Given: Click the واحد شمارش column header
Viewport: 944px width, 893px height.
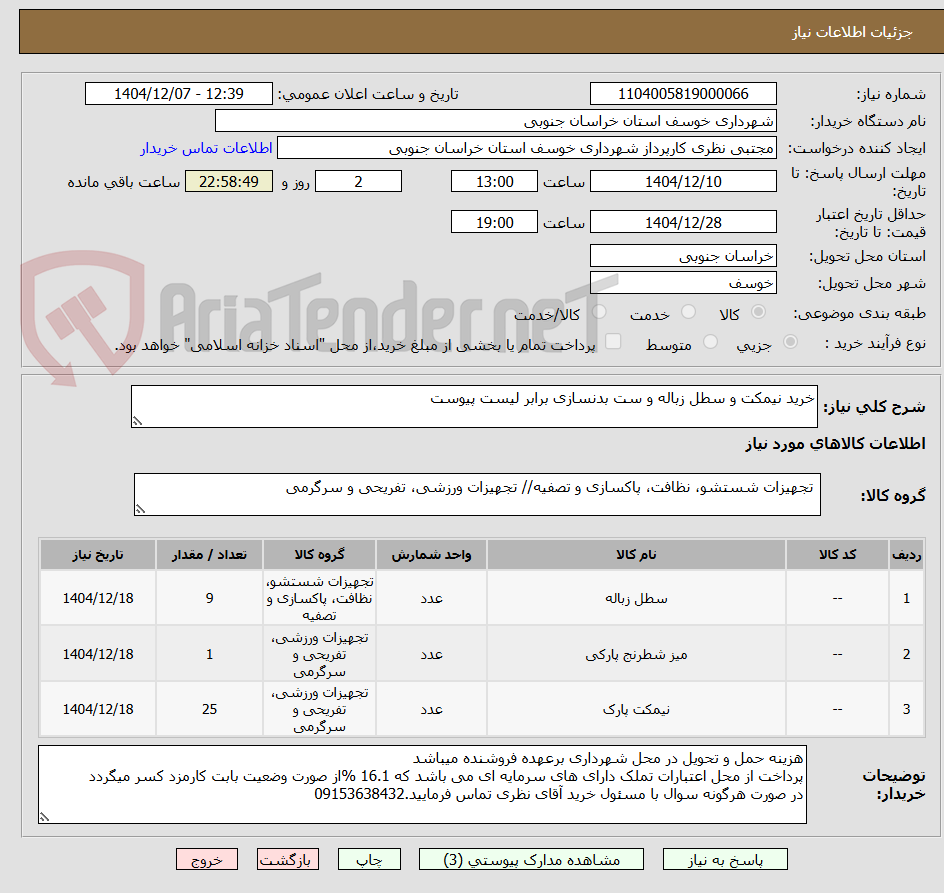Looking at the screenshot, I should (x=431, y=555).
